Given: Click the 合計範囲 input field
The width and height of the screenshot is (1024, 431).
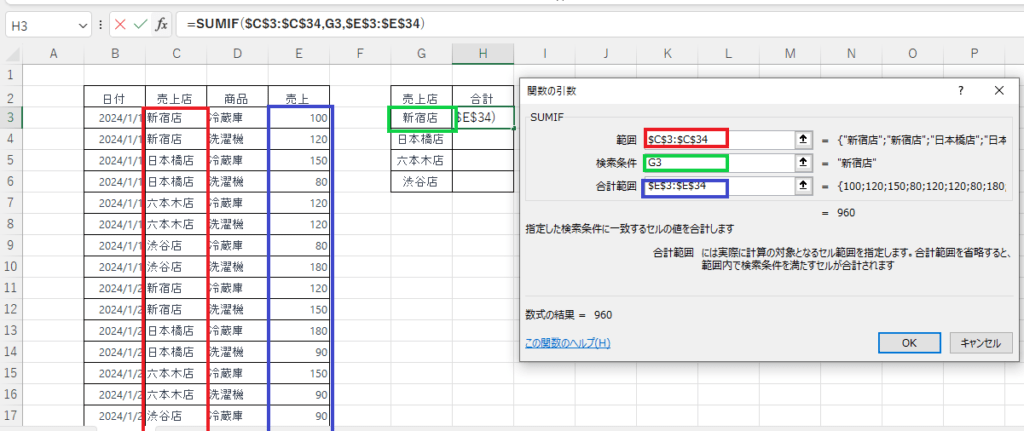Looking at the screenshot, I should 719,186.
